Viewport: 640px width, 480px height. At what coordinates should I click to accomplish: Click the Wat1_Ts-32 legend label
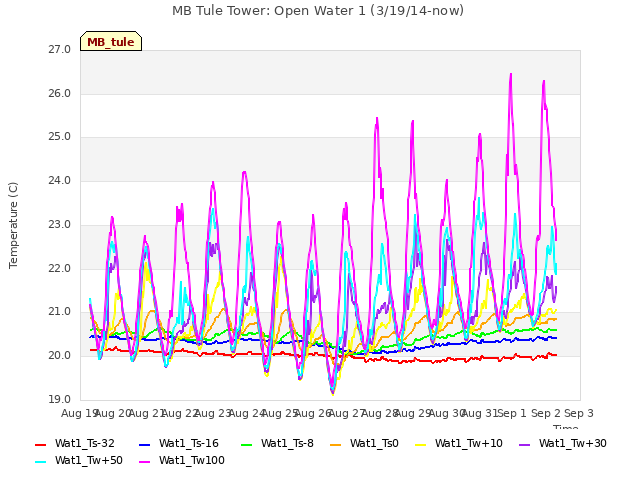(84, 443)
